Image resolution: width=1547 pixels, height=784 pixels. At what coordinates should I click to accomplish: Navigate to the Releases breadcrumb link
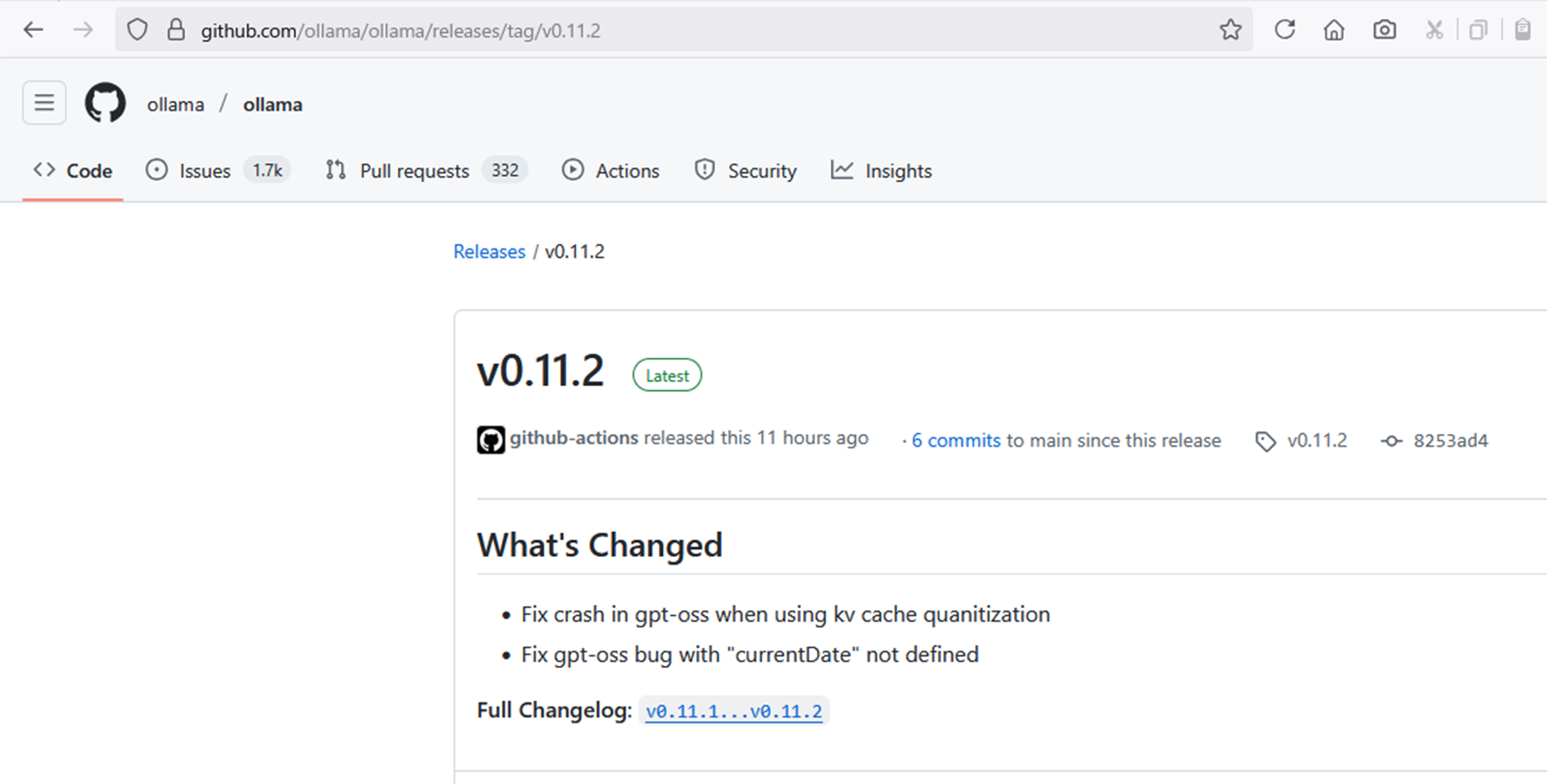[489, 251]
